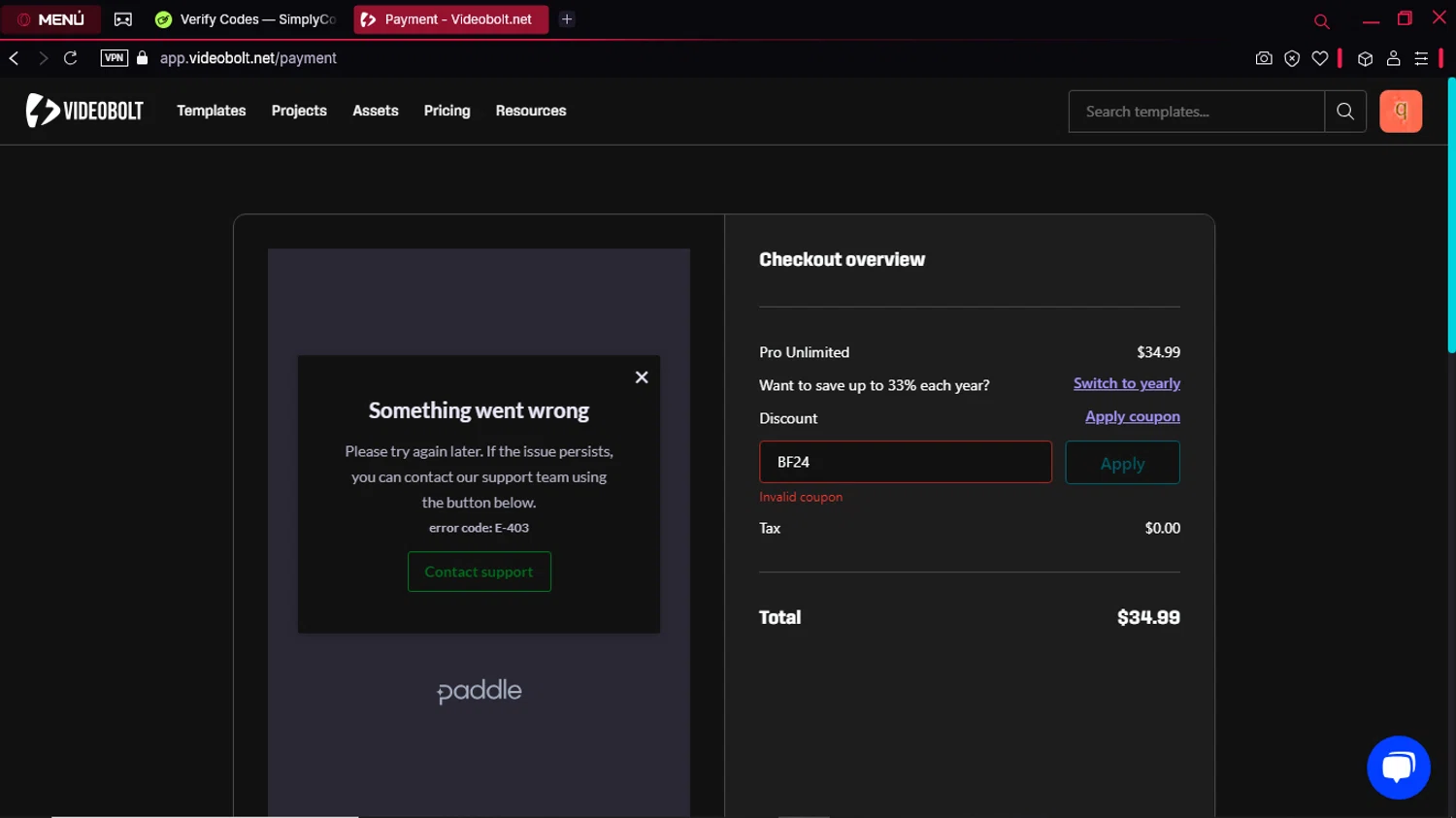Click the Apply coupon button
The width and height of the screenshot is (1456, 818).
(1123, 463)
